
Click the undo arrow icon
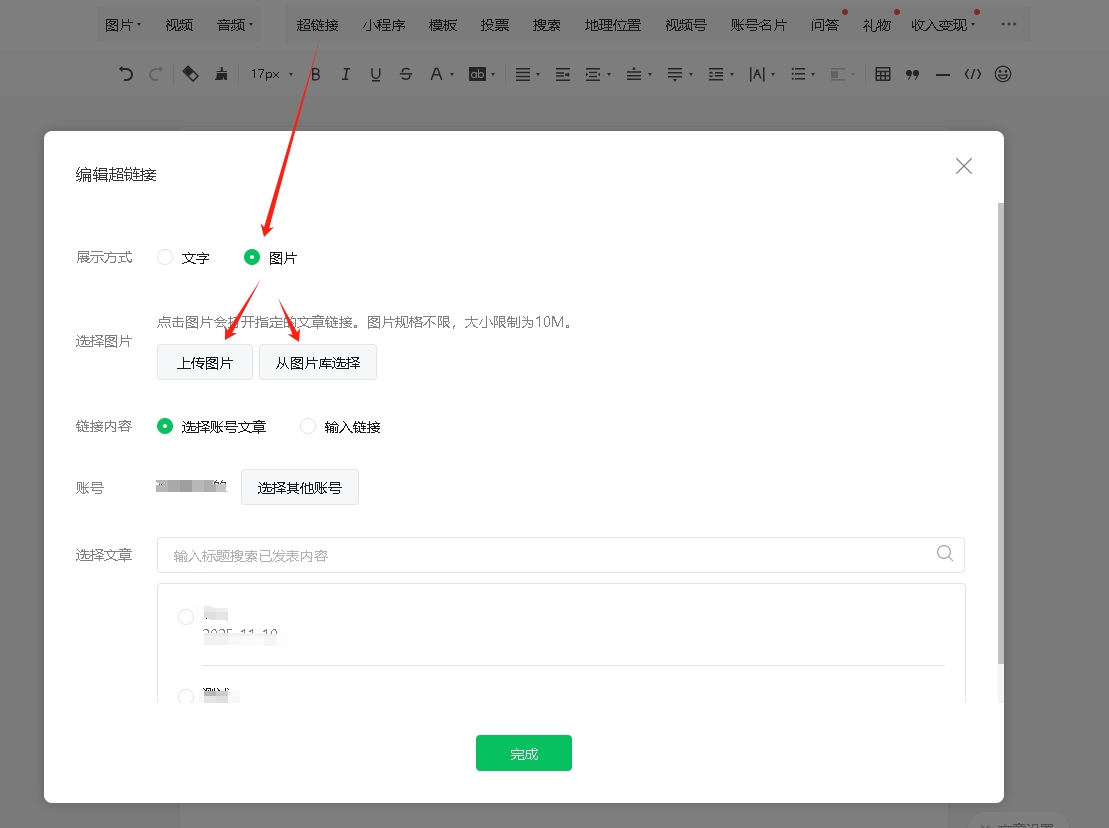coord(126,74)
